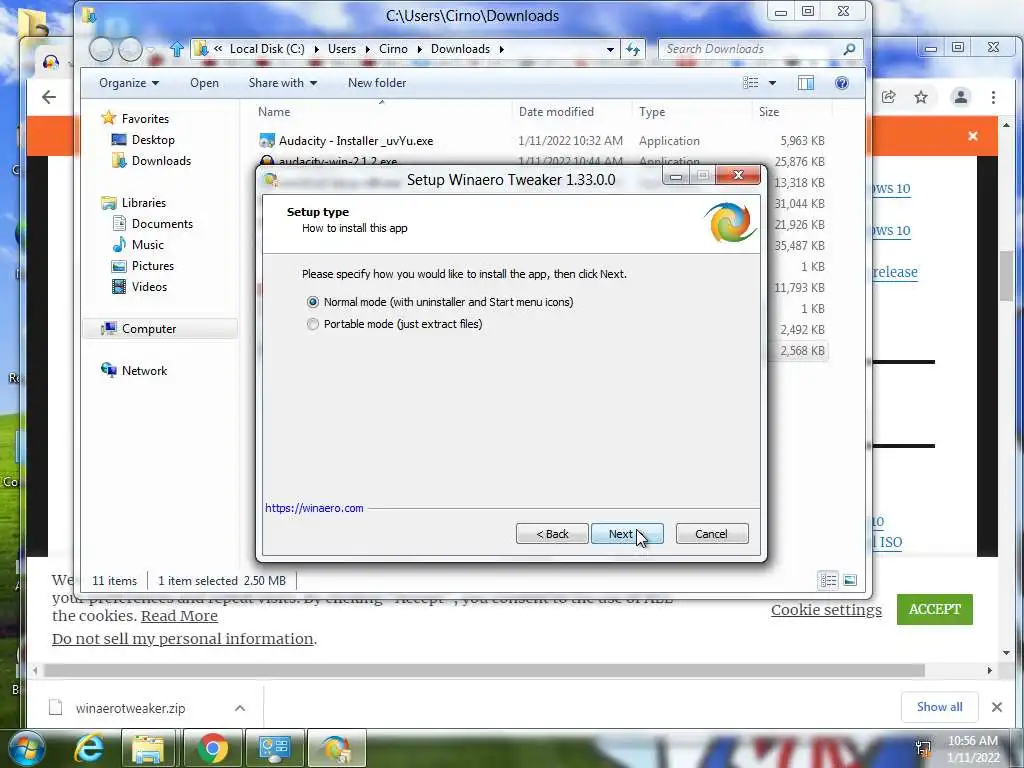
Task: Open the https://winaero.com link
Action: click(314, 508)
